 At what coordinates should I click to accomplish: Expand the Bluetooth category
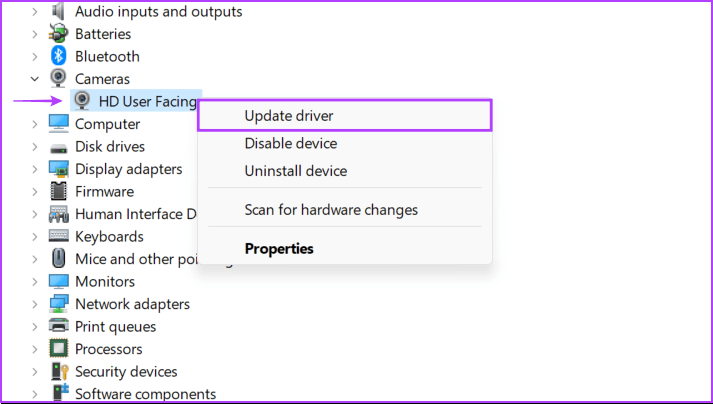[x=35, y=56]
